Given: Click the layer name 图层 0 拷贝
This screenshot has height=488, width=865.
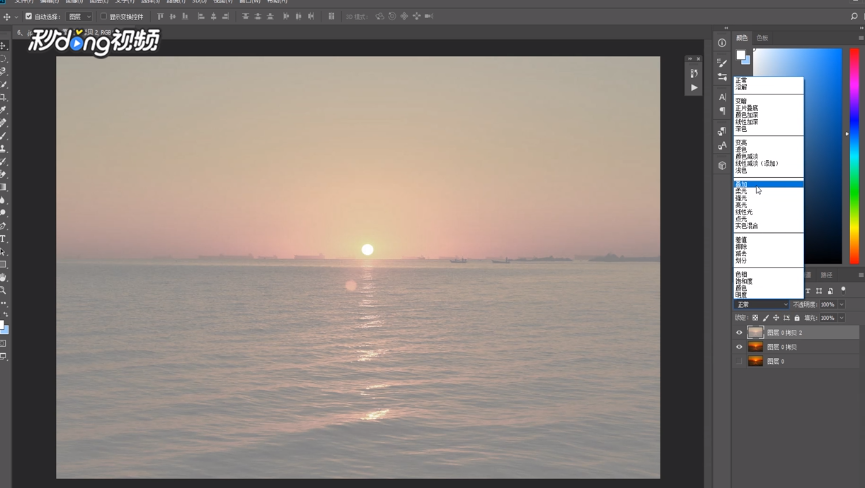Looking at the screenshot, I should pos(782,347).
